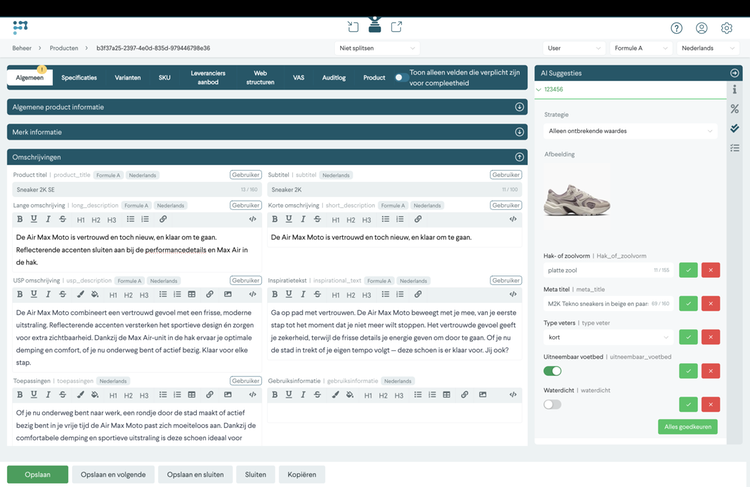Open Niet splitsen dropdown
This screenshot has height=487, width=750.
[x=377, y=48]
